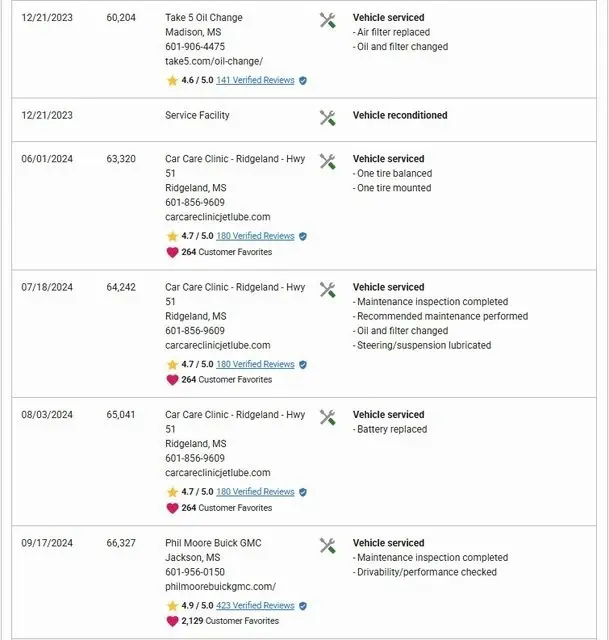The image size is (609, 640).
Task: Click heart icon in the 07/18/2024 service entry
Action: click(x=172, y=380)
